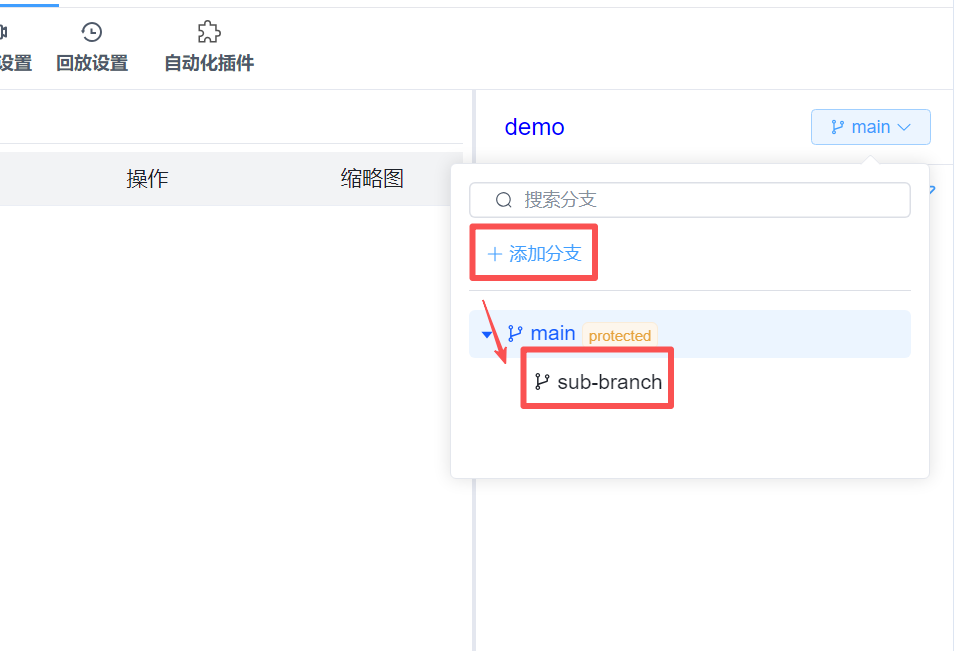Select the main branch label in list
This screenshot has width=954, height=651.
point(553,333)
